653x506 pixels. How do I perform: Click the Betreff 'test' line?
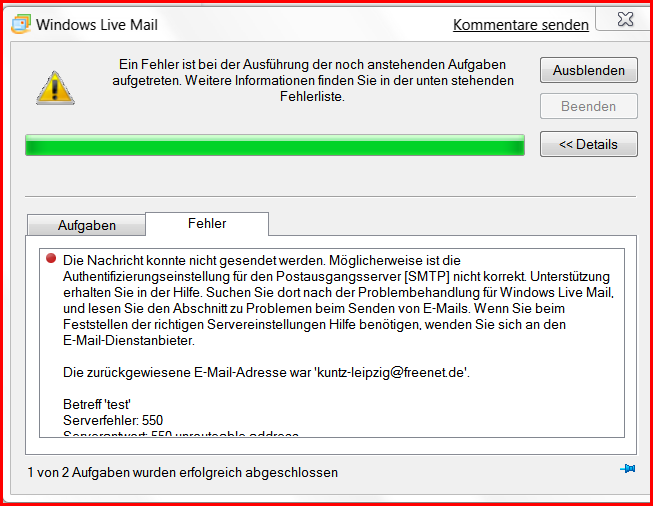(97, 404)
